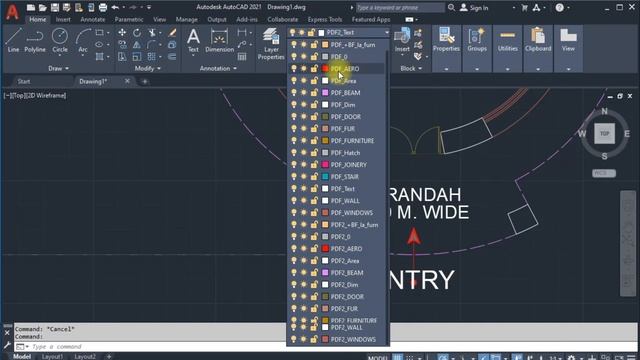Viewport: 640px width, 360px height.
Task: Click the Open file icon
Action: click(42, 7)
